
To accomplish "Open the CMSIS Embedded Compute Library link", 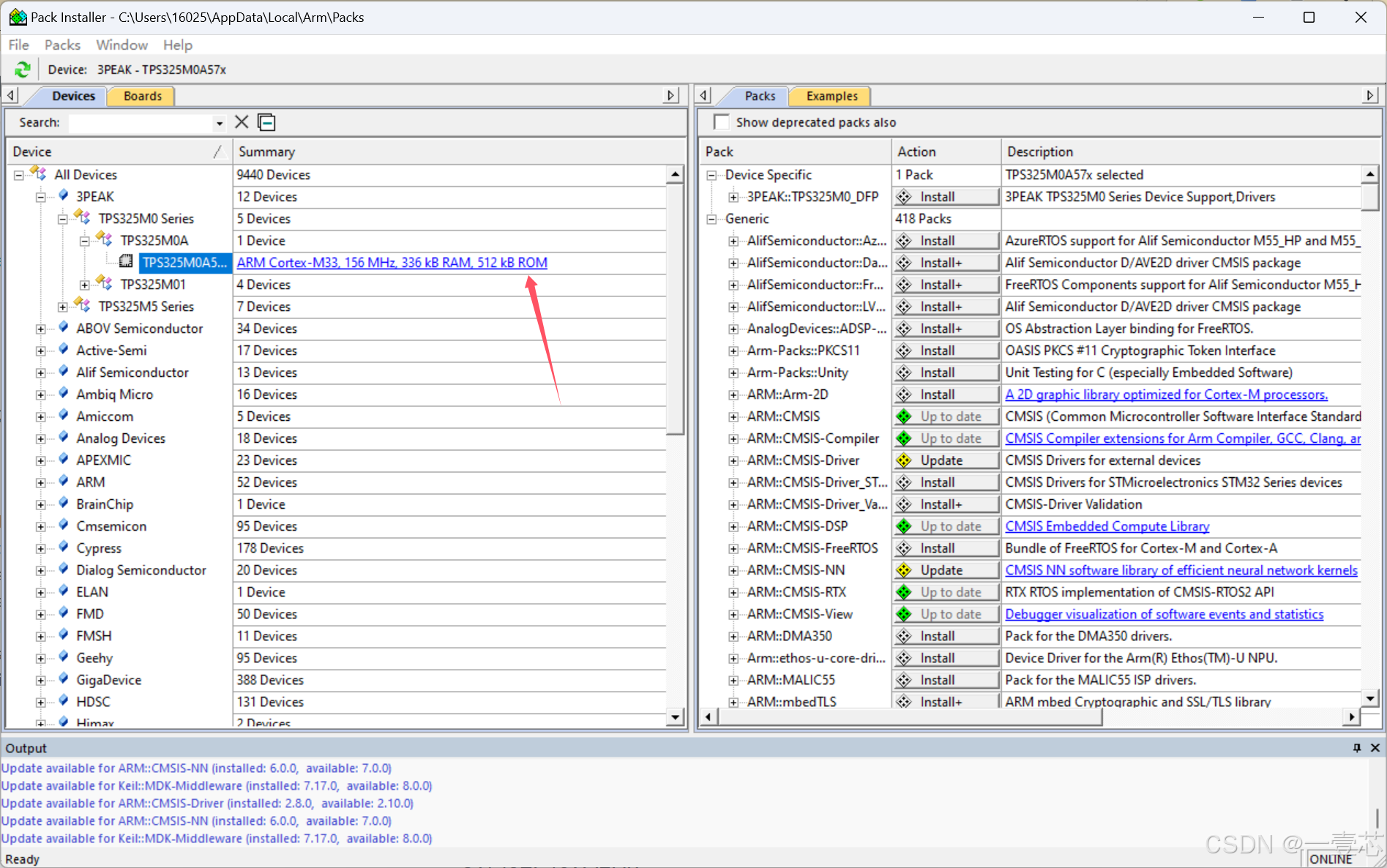I will 1107,526.
